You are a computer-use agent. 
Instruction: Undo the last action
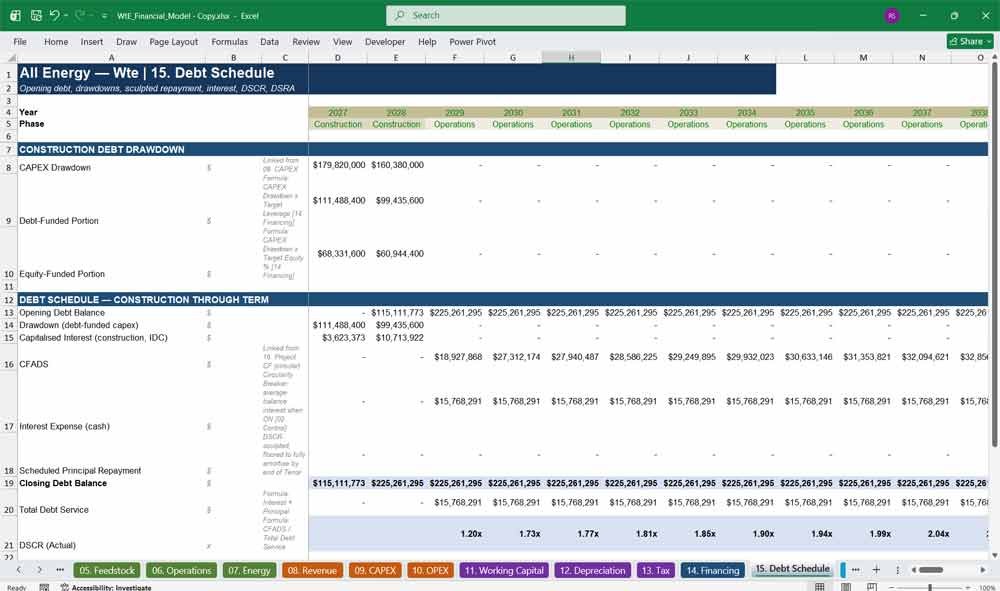55,15
